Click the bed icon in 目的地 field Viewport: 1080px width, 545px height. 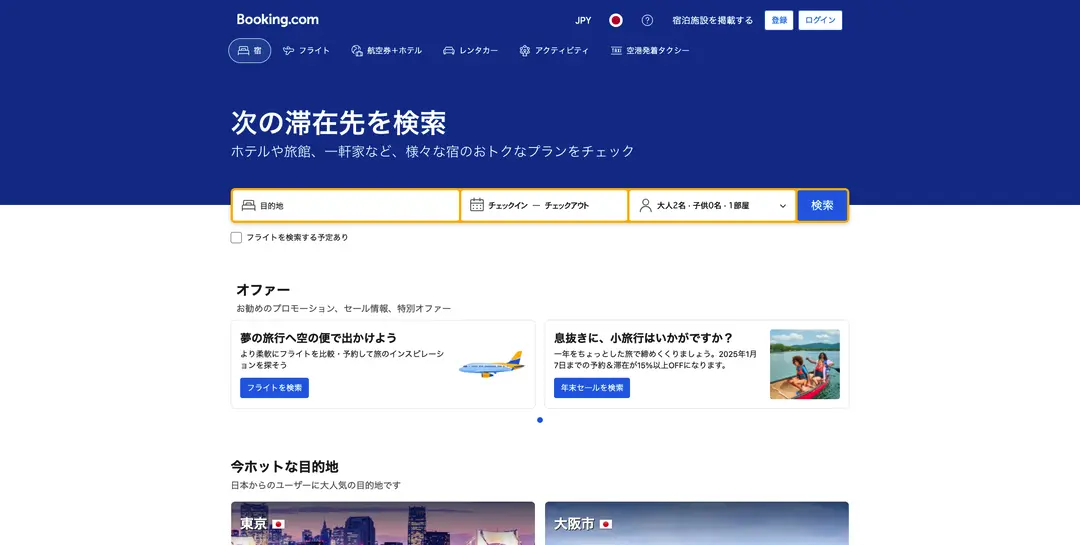[249, 205]
